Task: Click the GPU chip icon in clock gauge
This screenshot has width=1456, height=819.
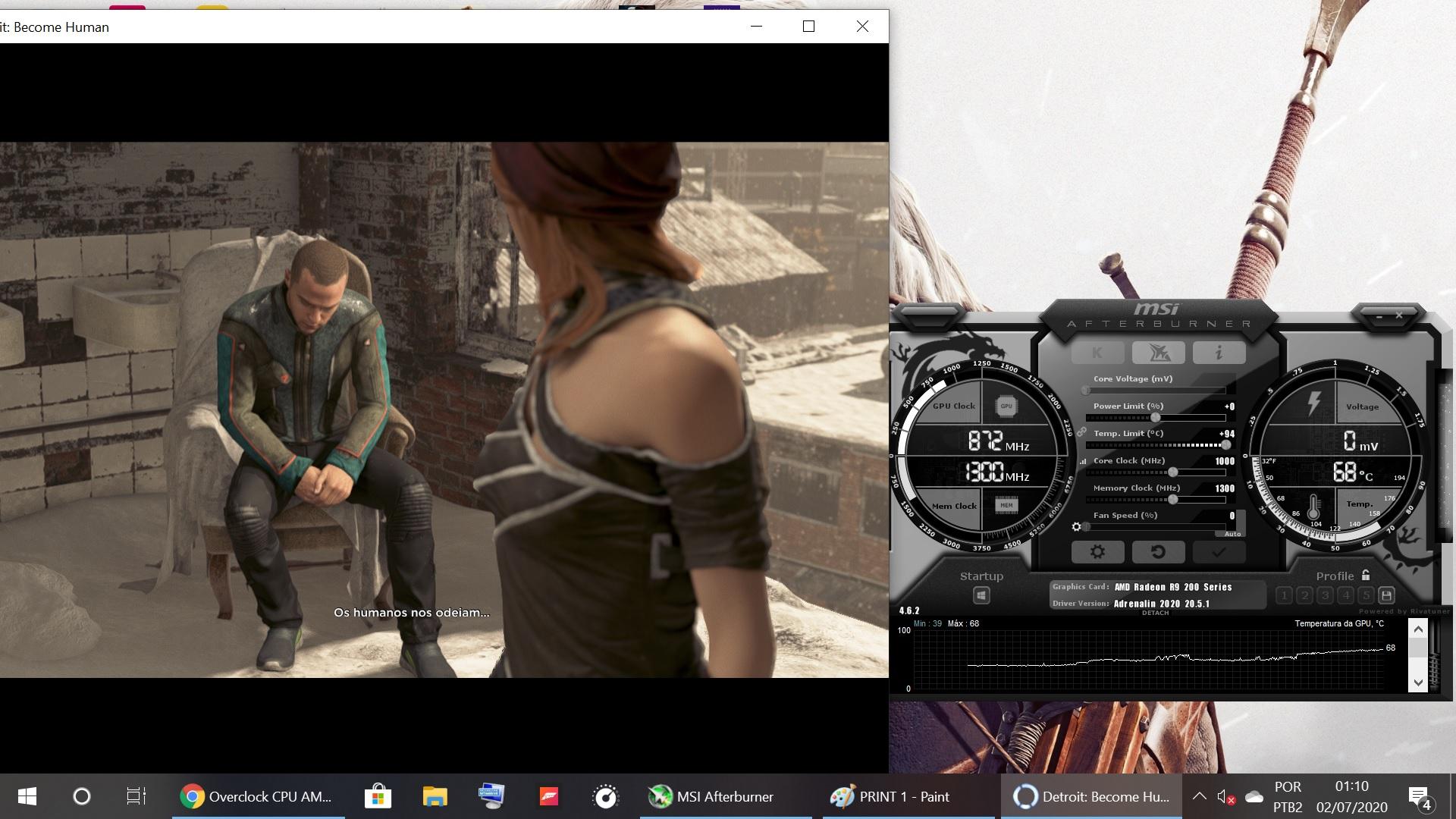Action: [1006, 406]
